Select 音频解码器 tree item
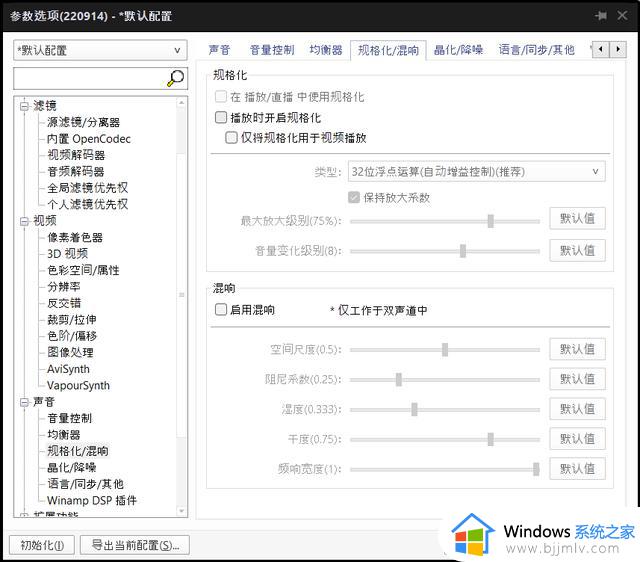640x562 pixels. [x=76, y=171]
